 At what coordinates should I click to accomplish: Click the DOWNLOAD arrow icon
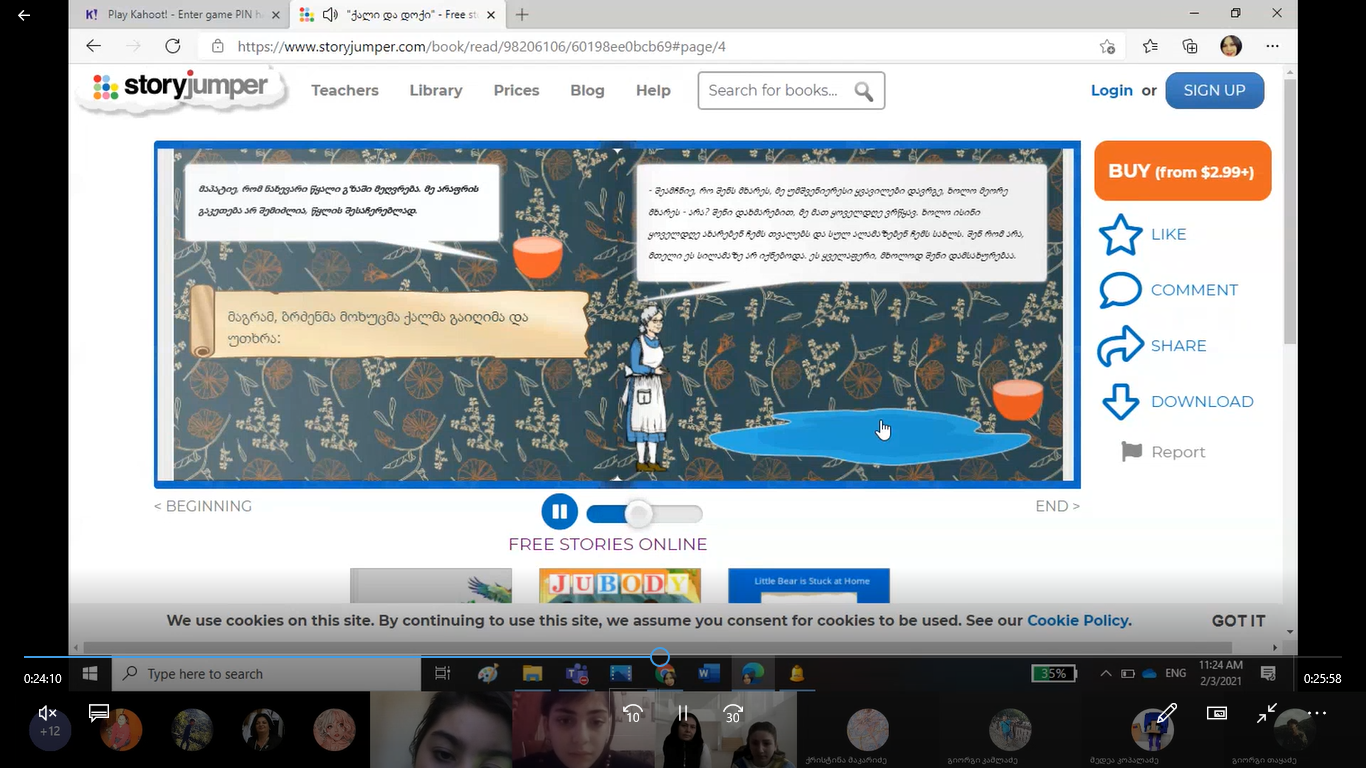tap(1120, 402)
